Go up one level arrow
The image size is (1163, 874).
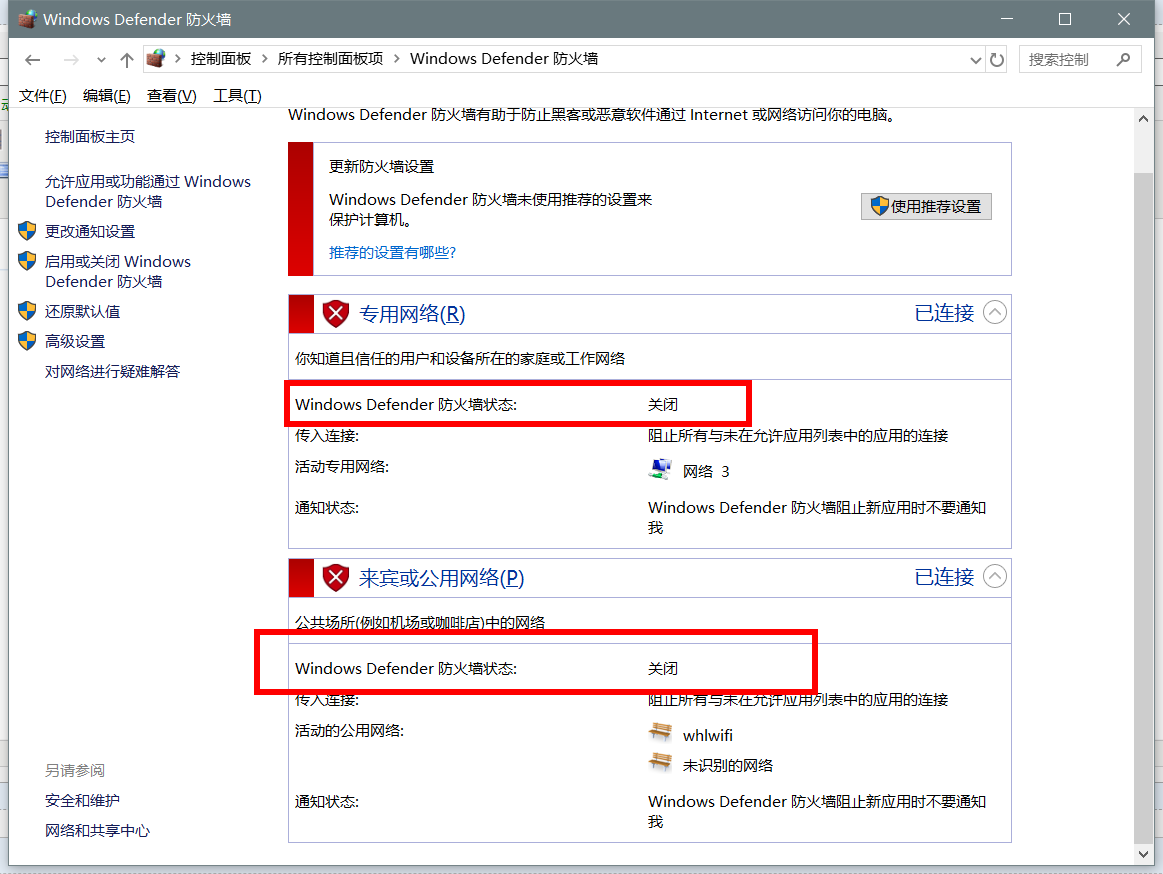point(127,60)
